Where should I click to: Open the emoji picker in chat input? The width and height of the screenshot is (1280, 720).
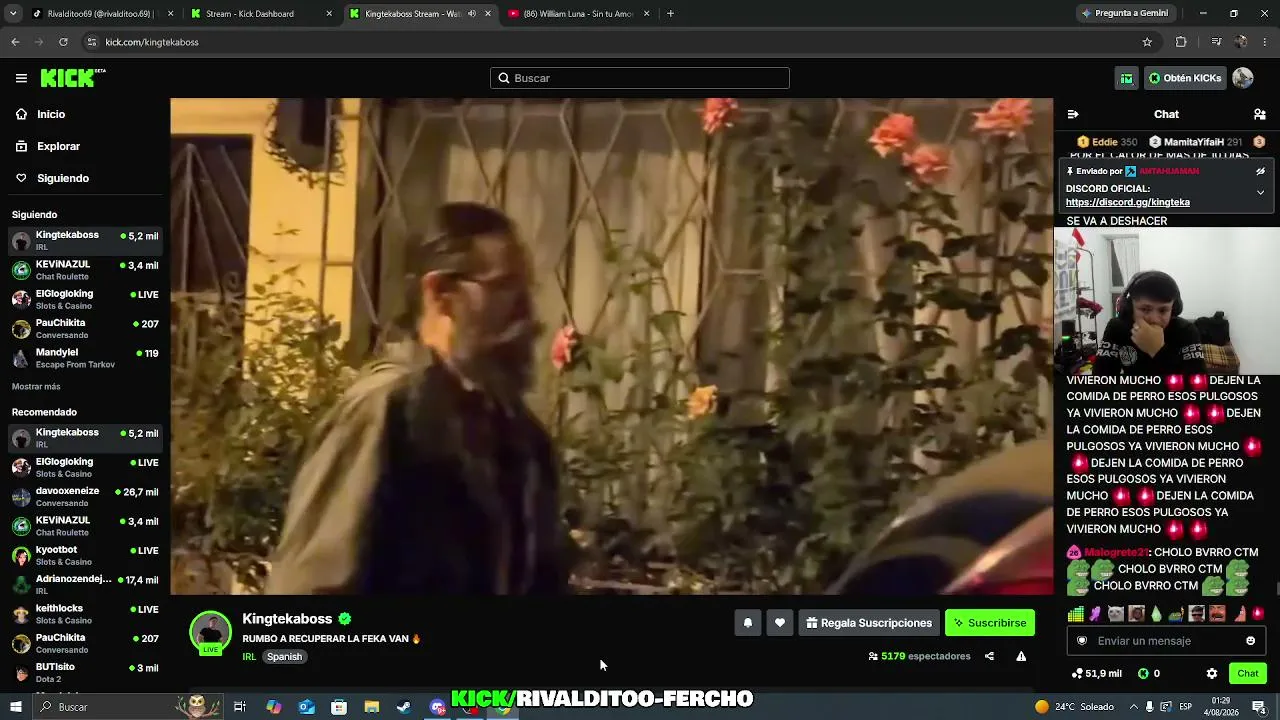pos(1250,641)
